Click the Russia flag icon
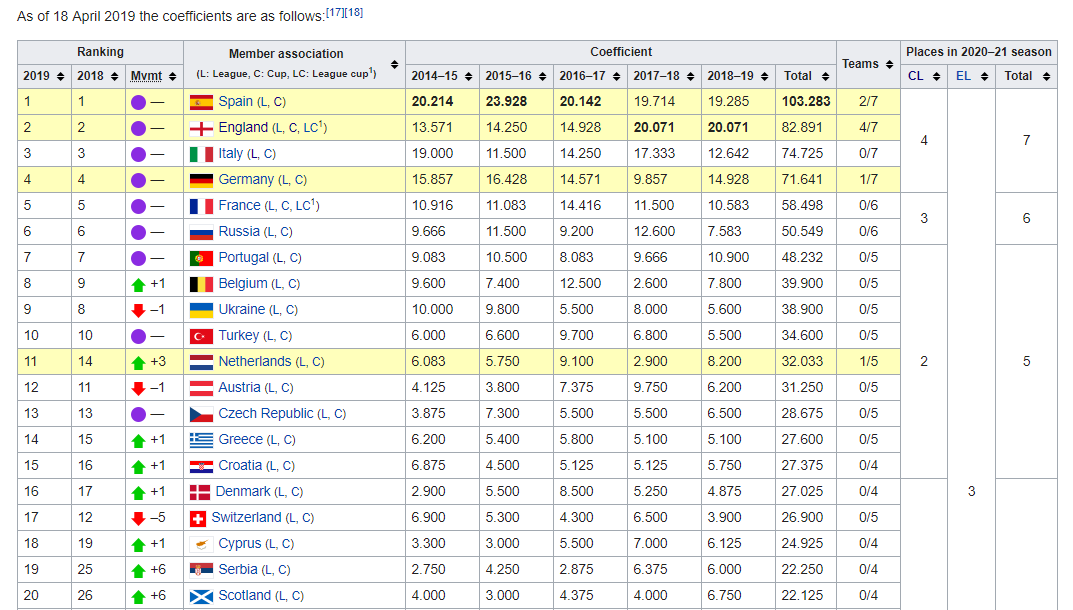1073x610 pixels. click(x=201, y=233)
